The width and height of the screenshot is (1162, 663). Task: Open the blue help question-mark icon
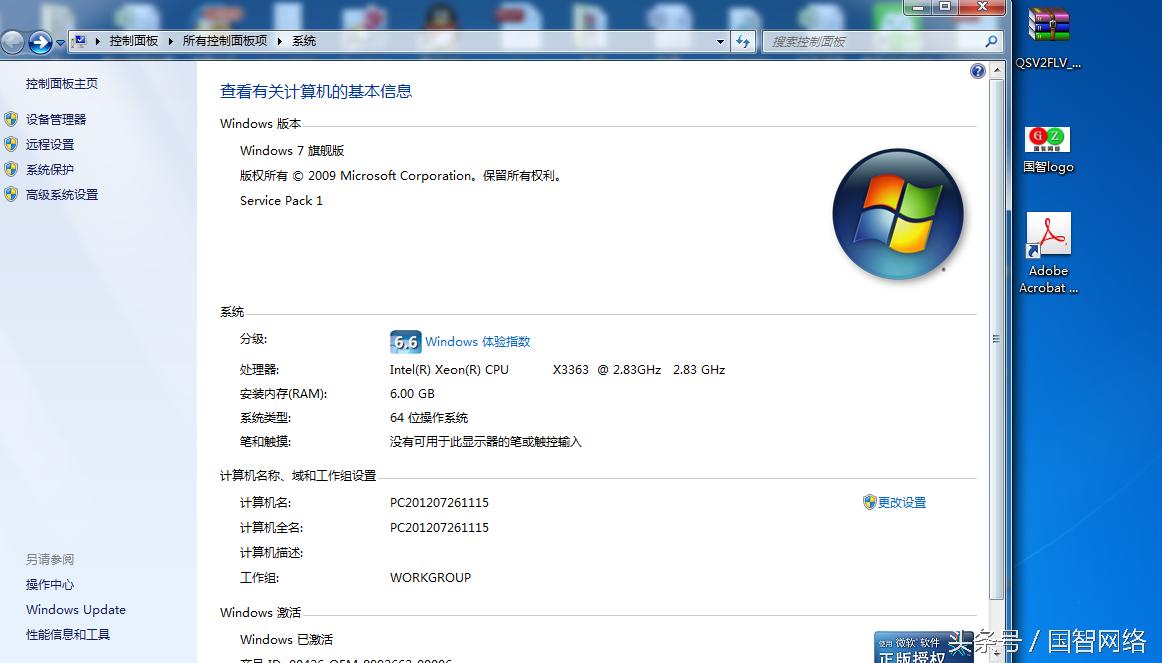point(977,71)
